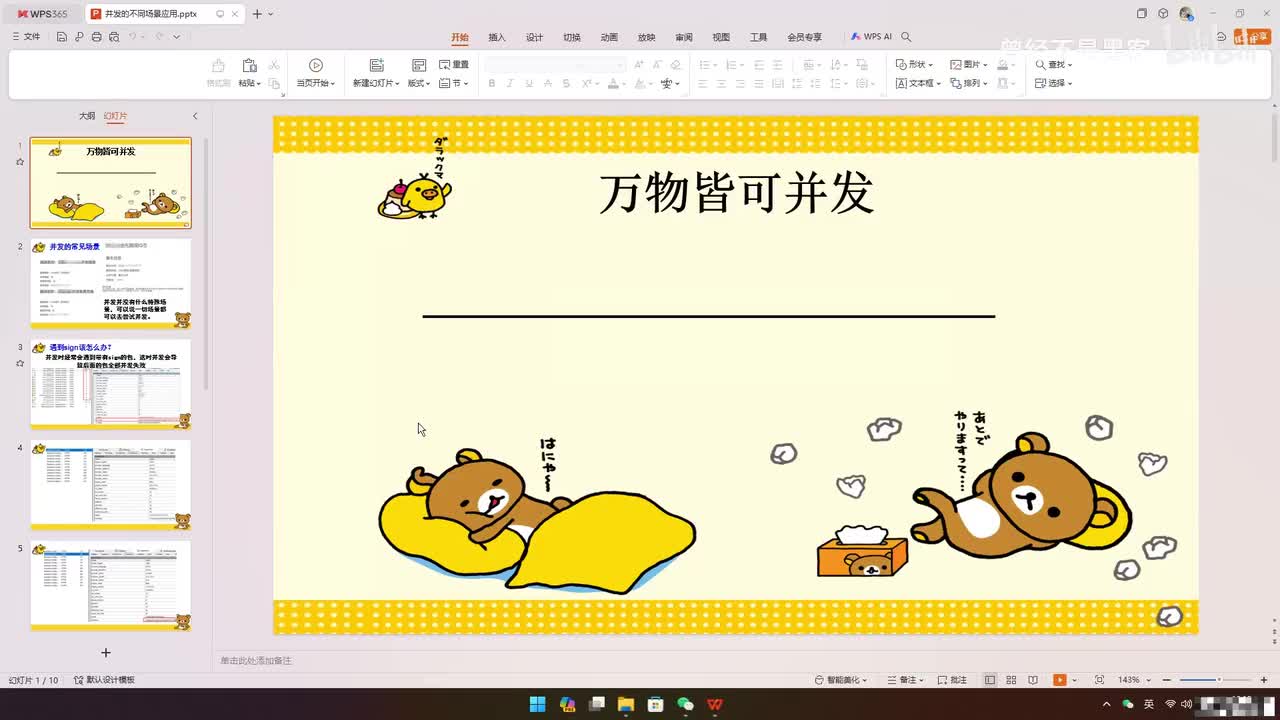Toggle Strikethrough formatting
Screen dimensions: 1280x720
[548, 84]
